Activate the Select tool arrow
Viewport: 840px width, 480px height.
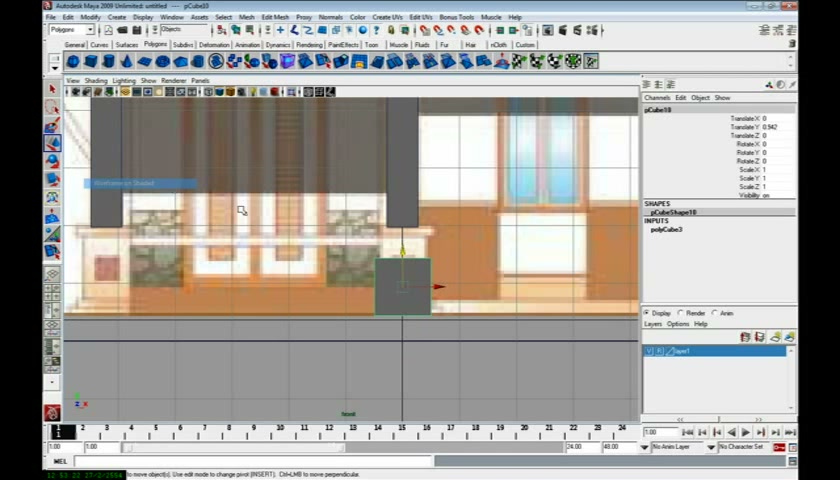click(52, 89)
